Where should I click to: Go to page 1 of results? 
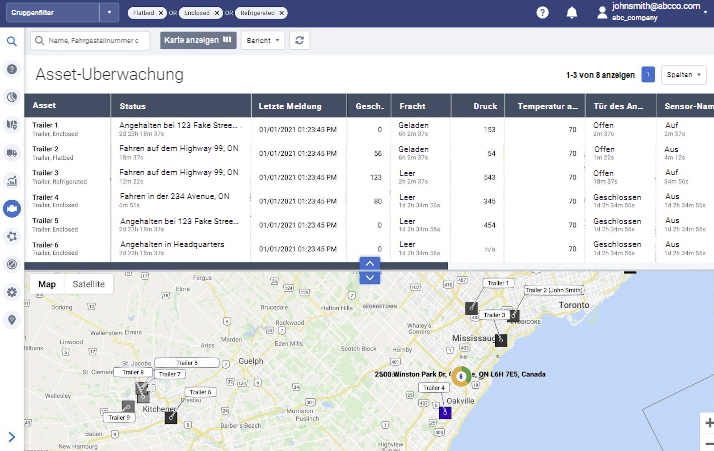[x=648, y=74]
